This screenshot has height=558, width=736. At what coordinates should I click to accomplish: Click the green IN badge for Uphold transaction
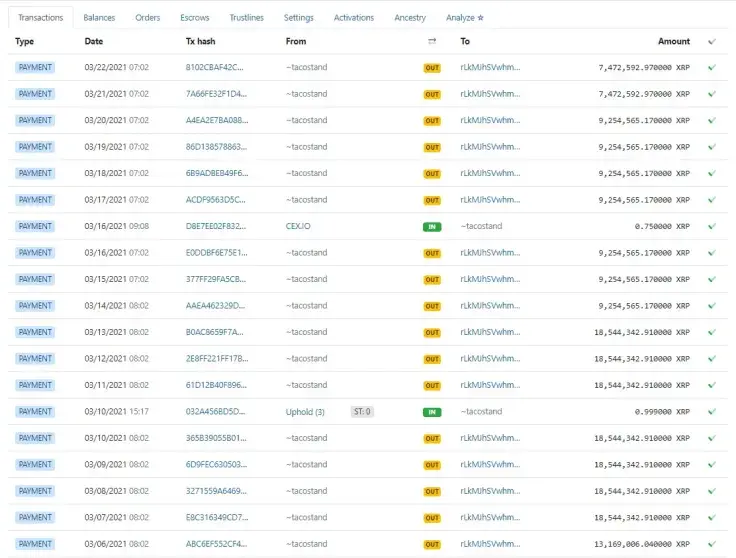[432, 412]
